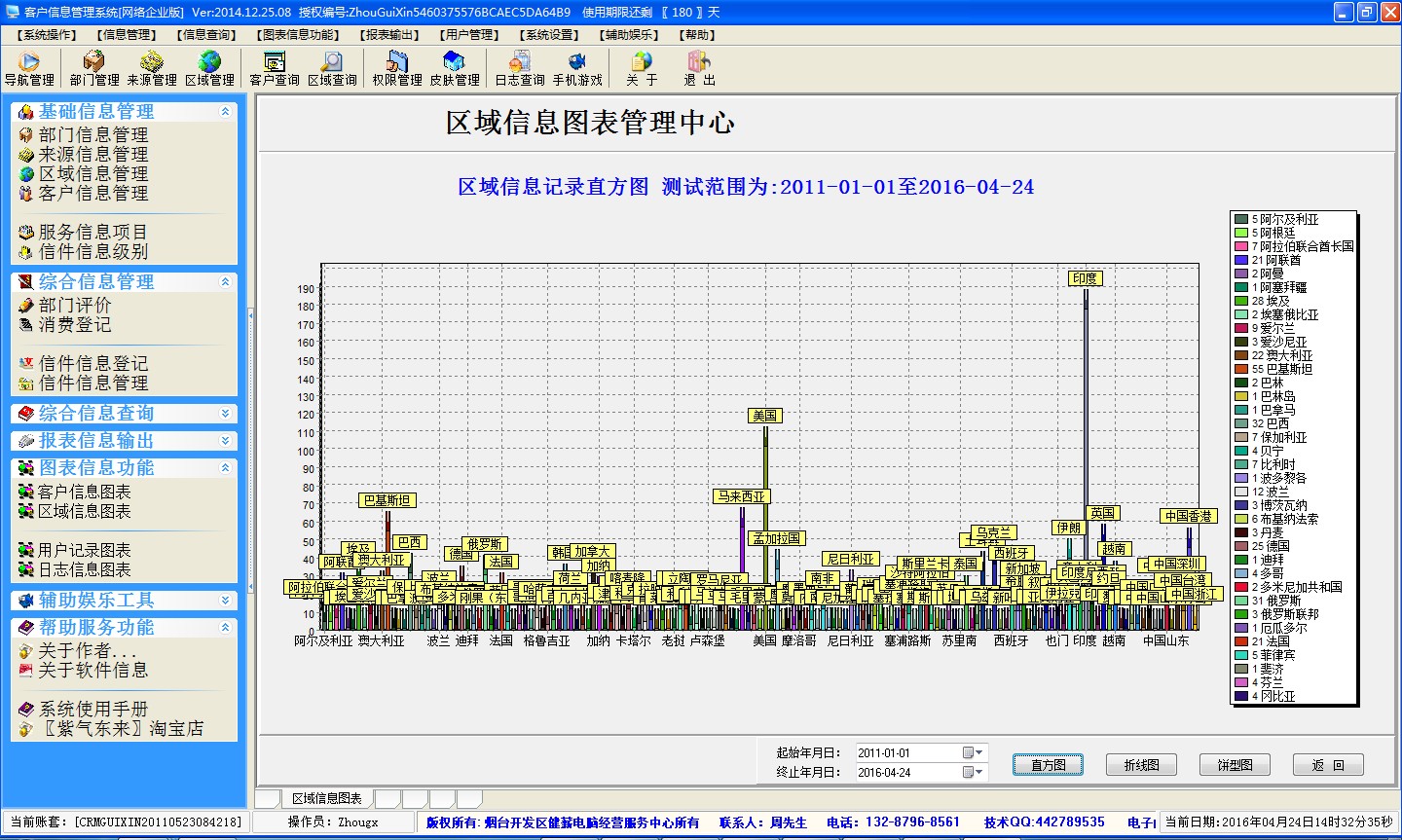Open 客户查询 toolbar icon

[x=274, y=68]
